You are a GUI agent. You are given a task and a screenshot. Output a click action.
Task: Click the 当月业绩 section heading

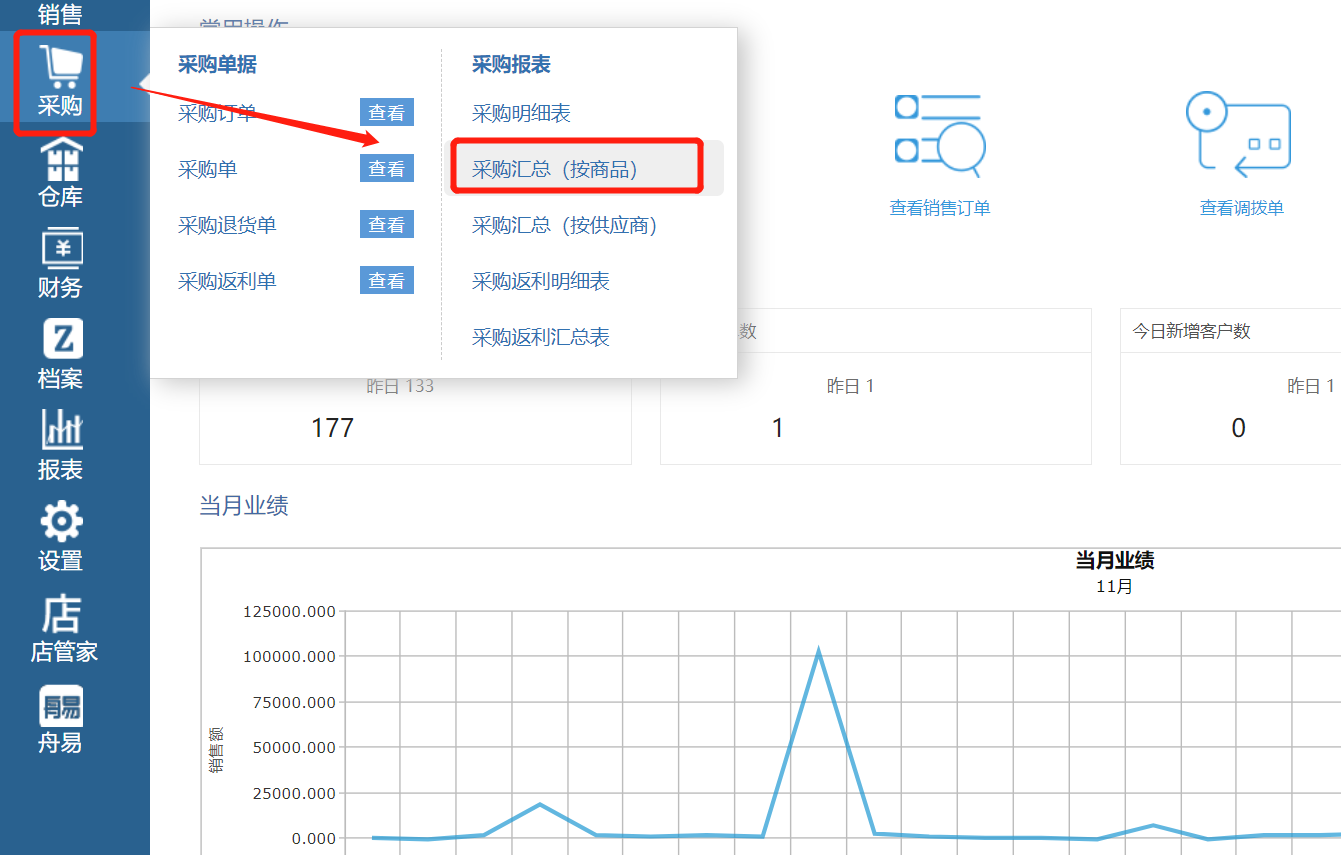(x=244, y=506)
